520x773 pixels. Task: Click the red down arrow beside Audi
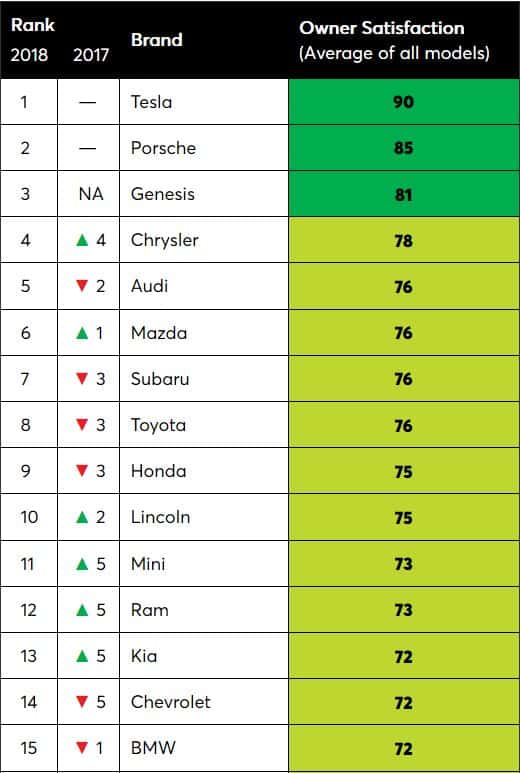pos(82,285)
